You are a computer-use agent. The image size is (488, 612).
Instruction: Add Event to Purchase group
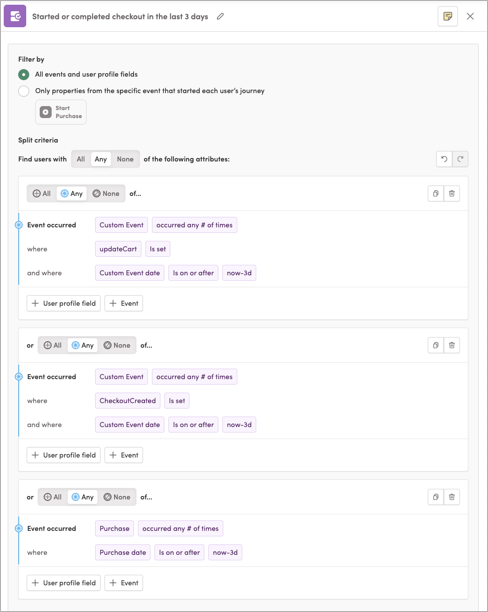124,583
